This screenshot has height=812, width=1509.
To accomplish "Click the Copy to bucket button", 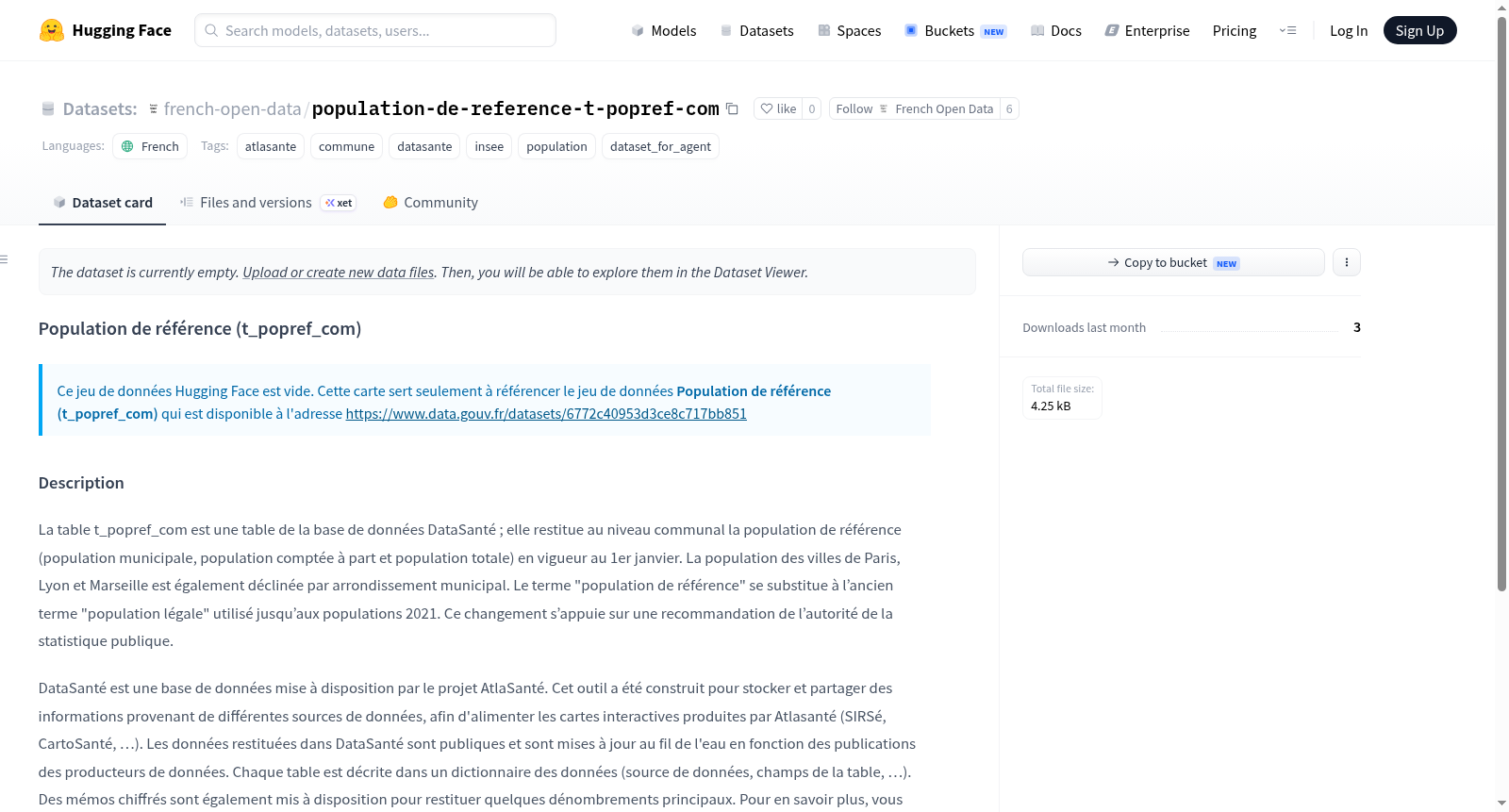I will (x=1173, y=262).
